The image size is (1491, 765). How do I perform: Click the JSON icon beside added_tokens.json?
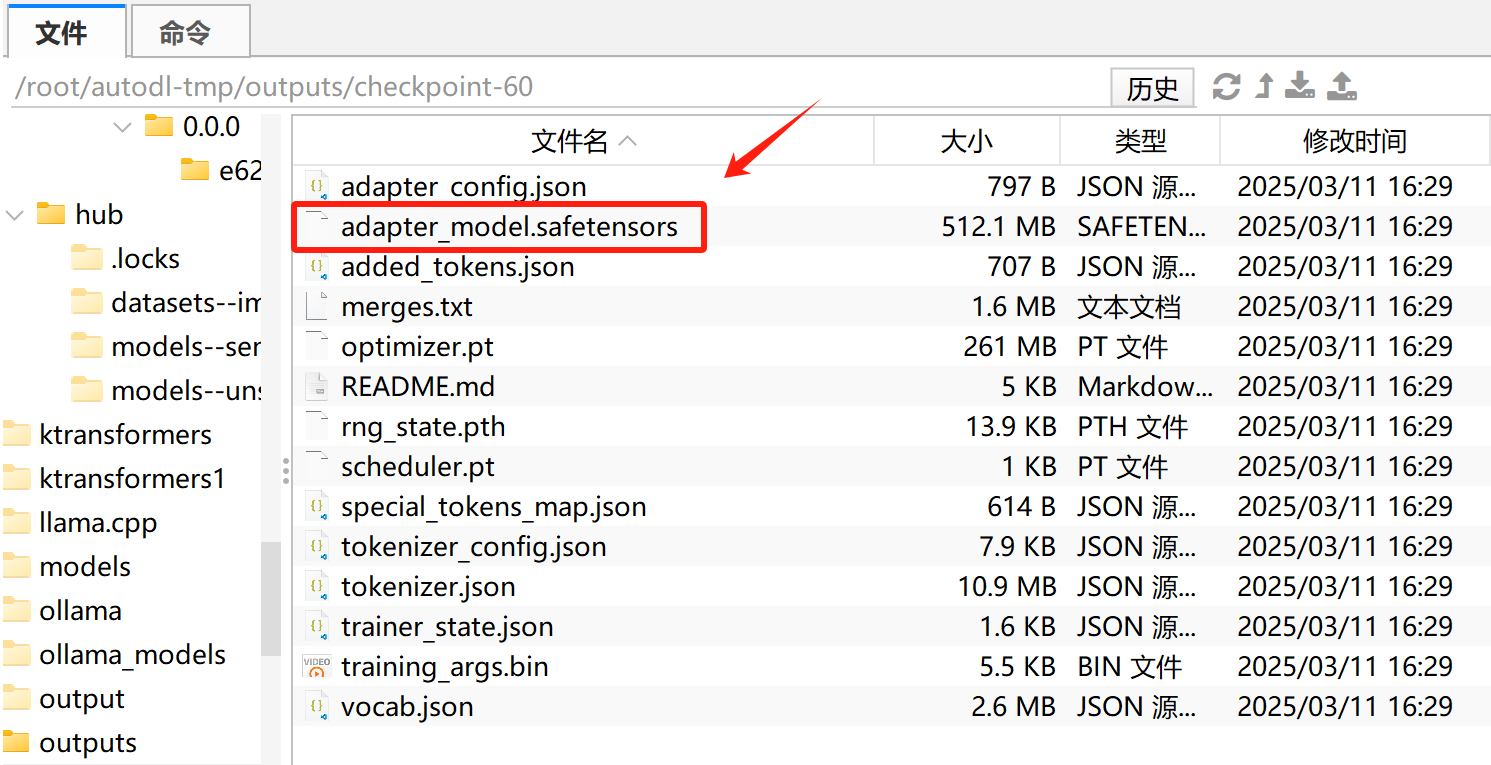click(x=316, y=266)
